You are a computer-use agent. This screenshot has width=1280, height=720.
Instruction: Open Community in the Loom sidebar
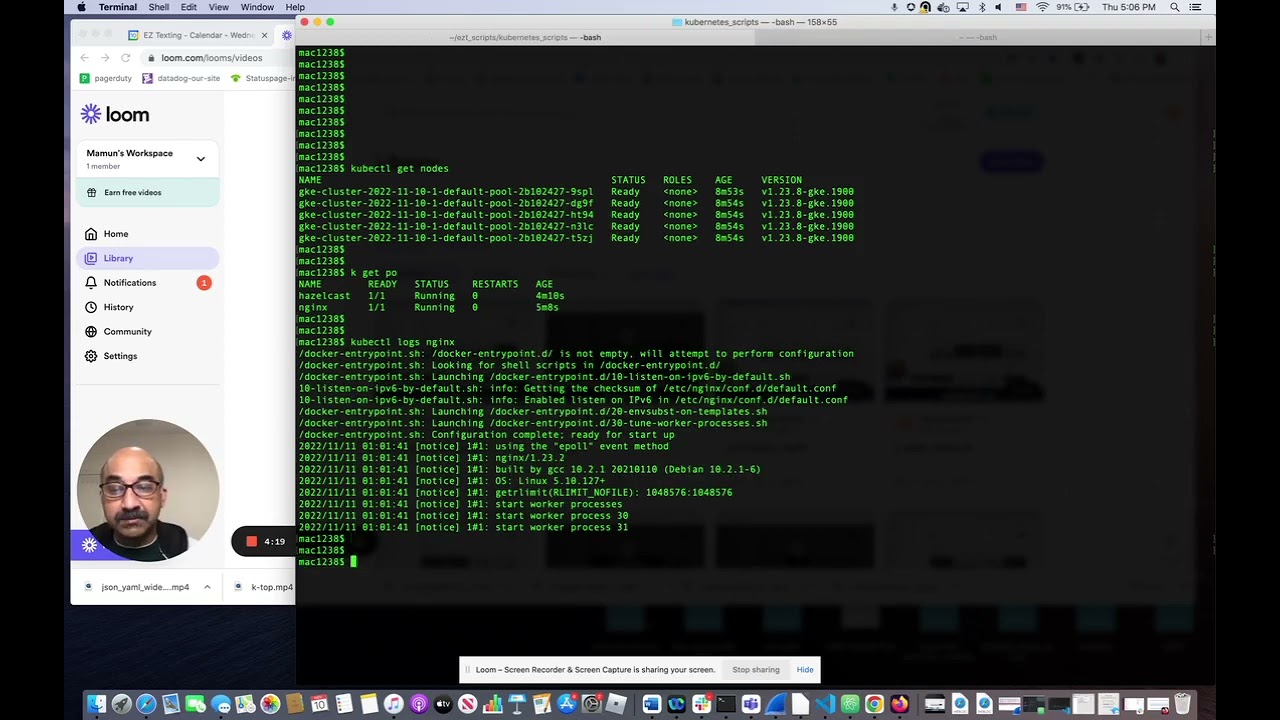[x=147, y=331]
